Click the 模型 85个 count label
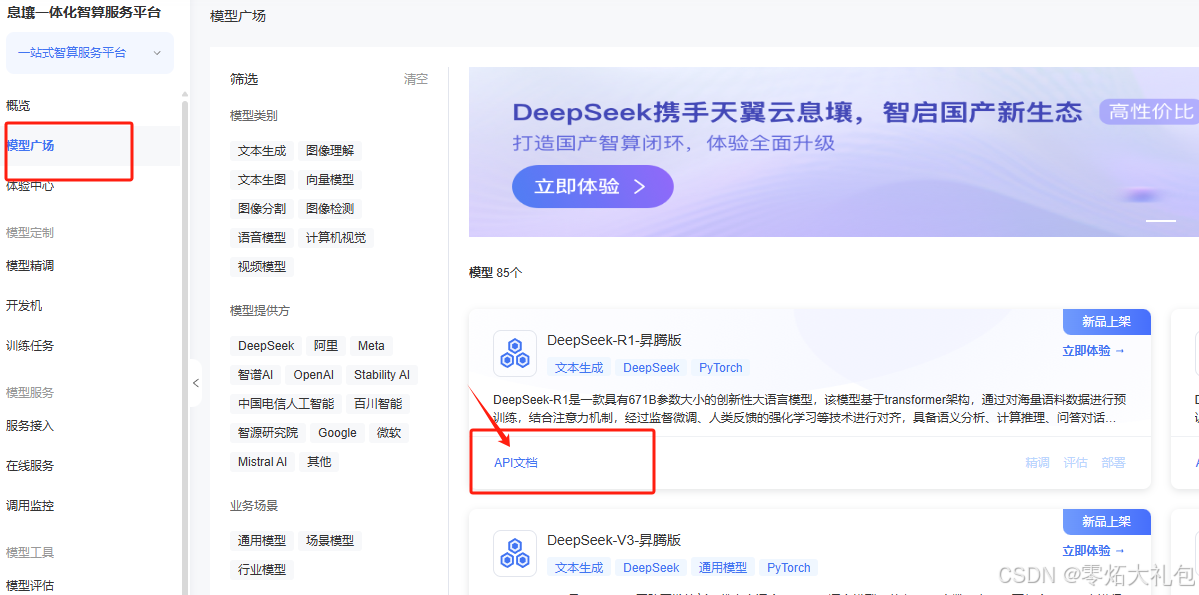1199x595 pixels. [x=496, y=272]
